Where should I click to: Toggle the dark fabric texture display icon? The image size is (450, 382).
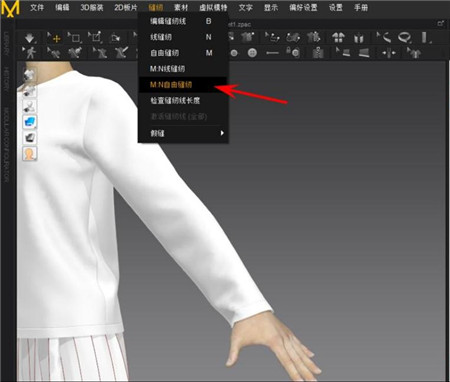pos(30,138)
